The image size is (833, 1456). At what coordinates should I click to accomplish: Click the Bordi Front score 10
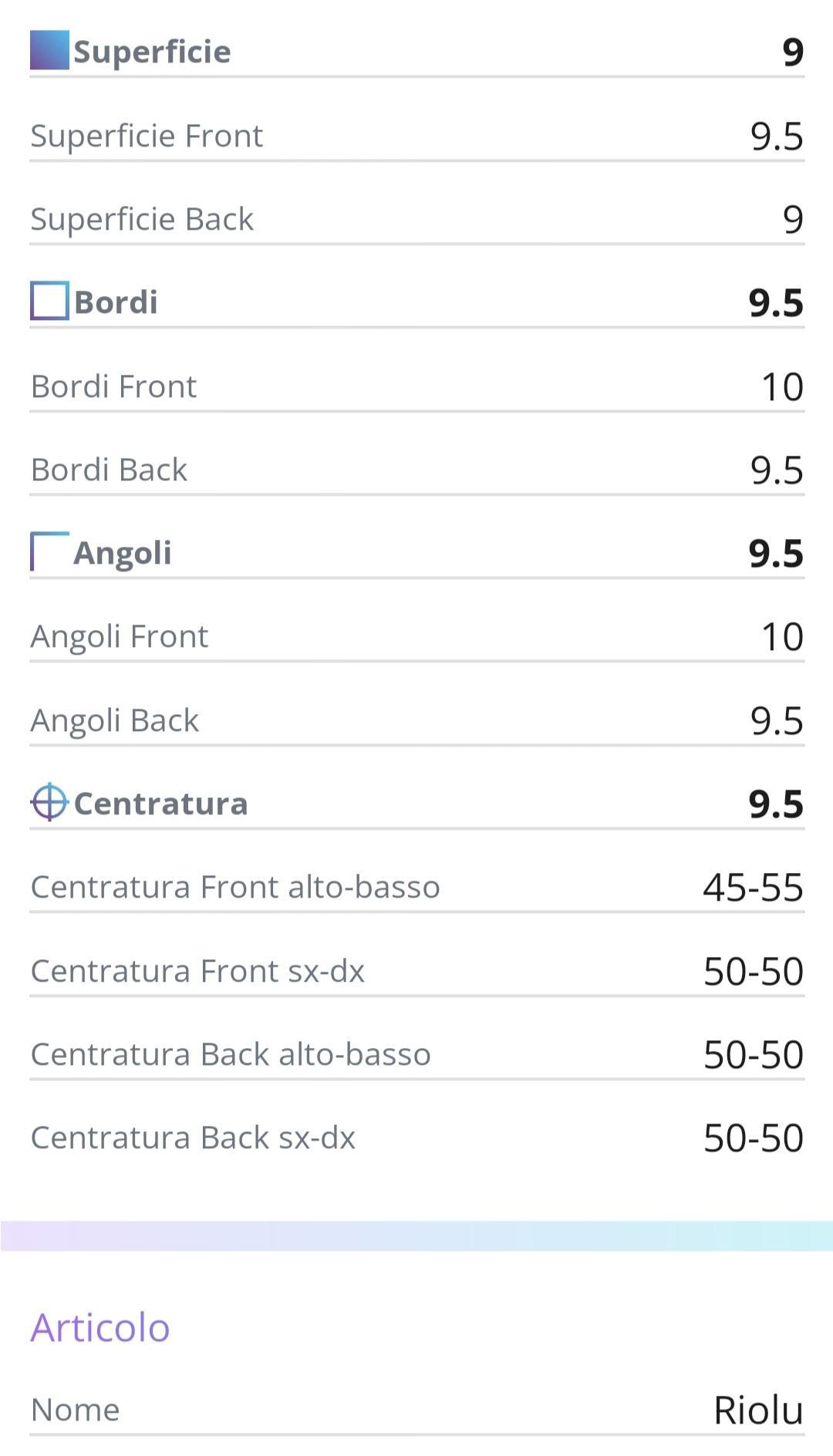coord(783,387)
